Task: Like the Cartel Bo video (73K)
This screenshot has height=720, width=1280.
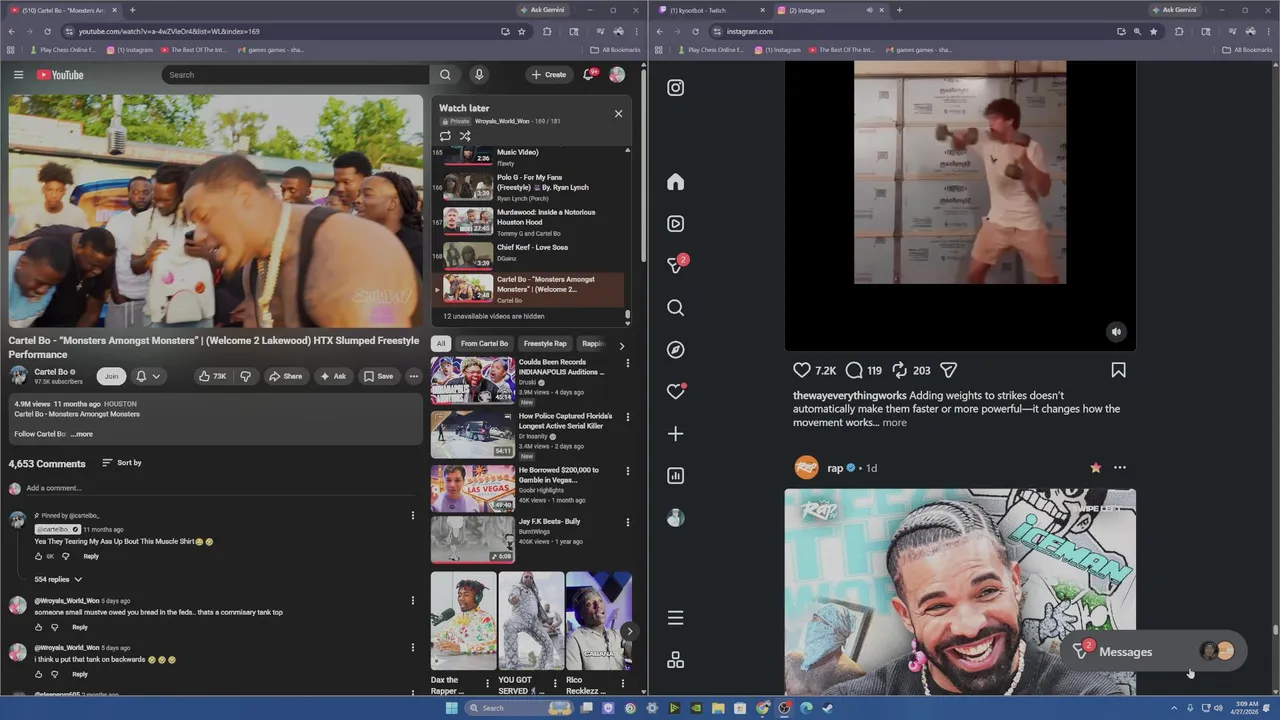Action: 212,376
